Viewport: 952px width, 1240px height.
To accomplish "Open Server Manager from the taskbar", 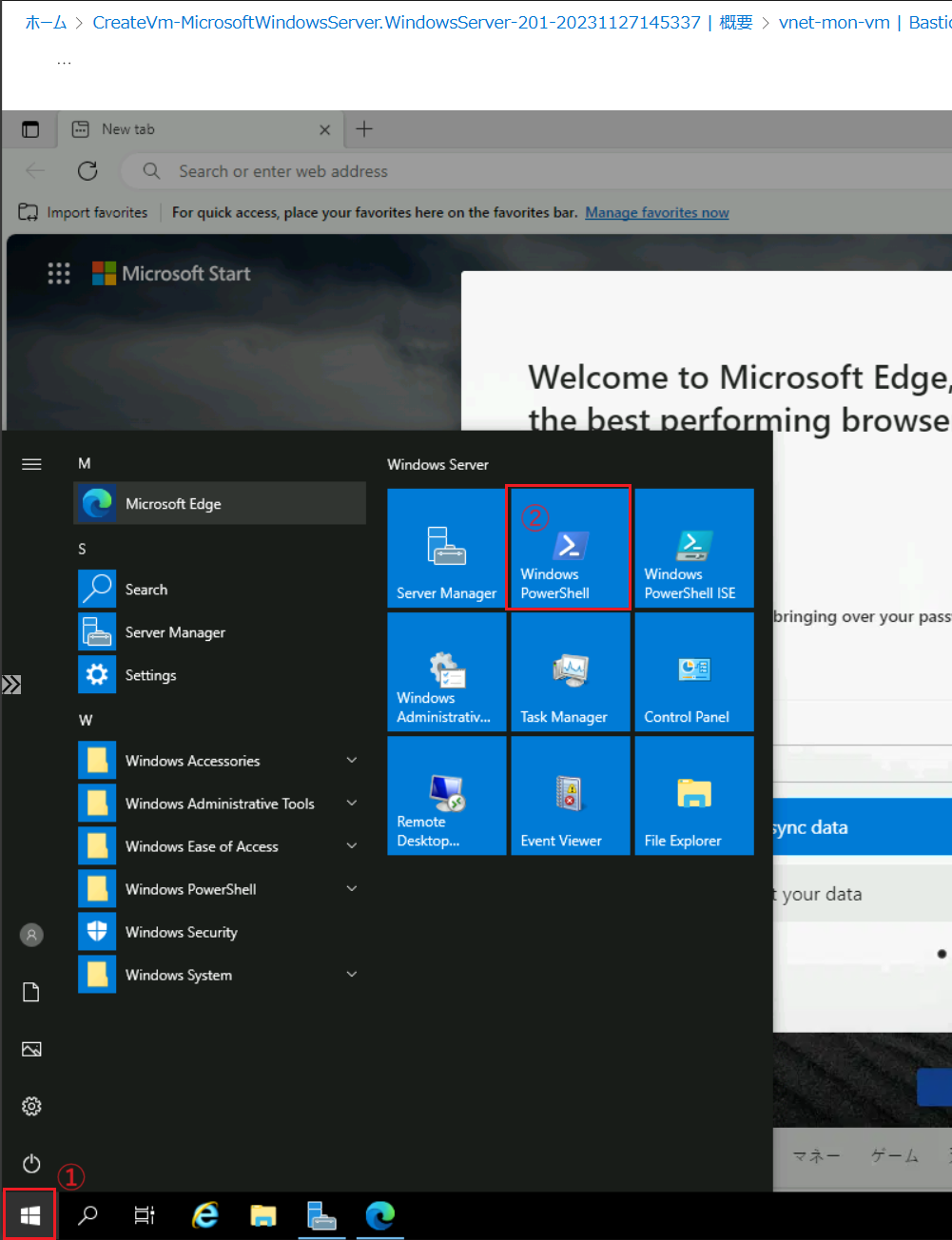I will (x=321, y=1214).
